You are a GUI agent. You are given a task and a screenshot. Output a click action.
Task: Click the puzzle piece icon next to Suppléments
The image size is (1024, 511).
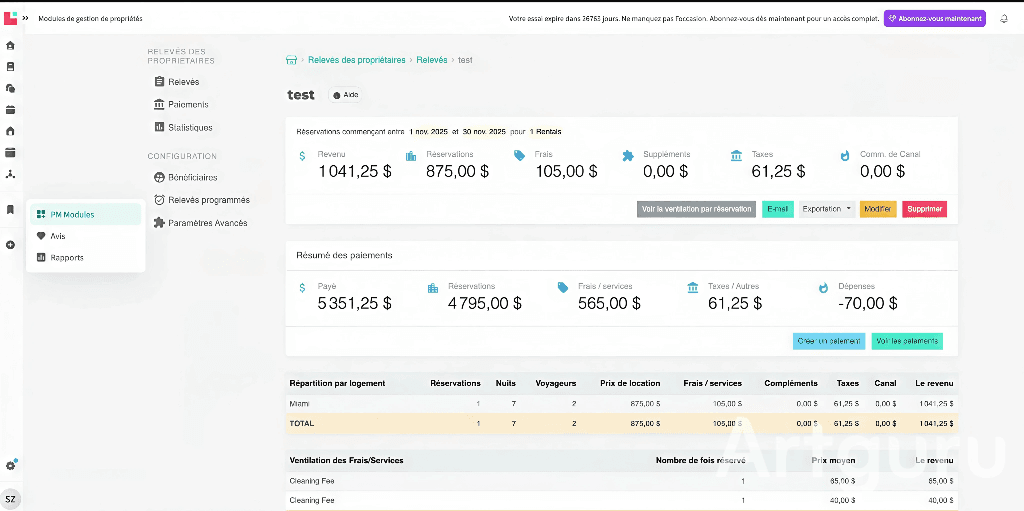tap(628, 156)
